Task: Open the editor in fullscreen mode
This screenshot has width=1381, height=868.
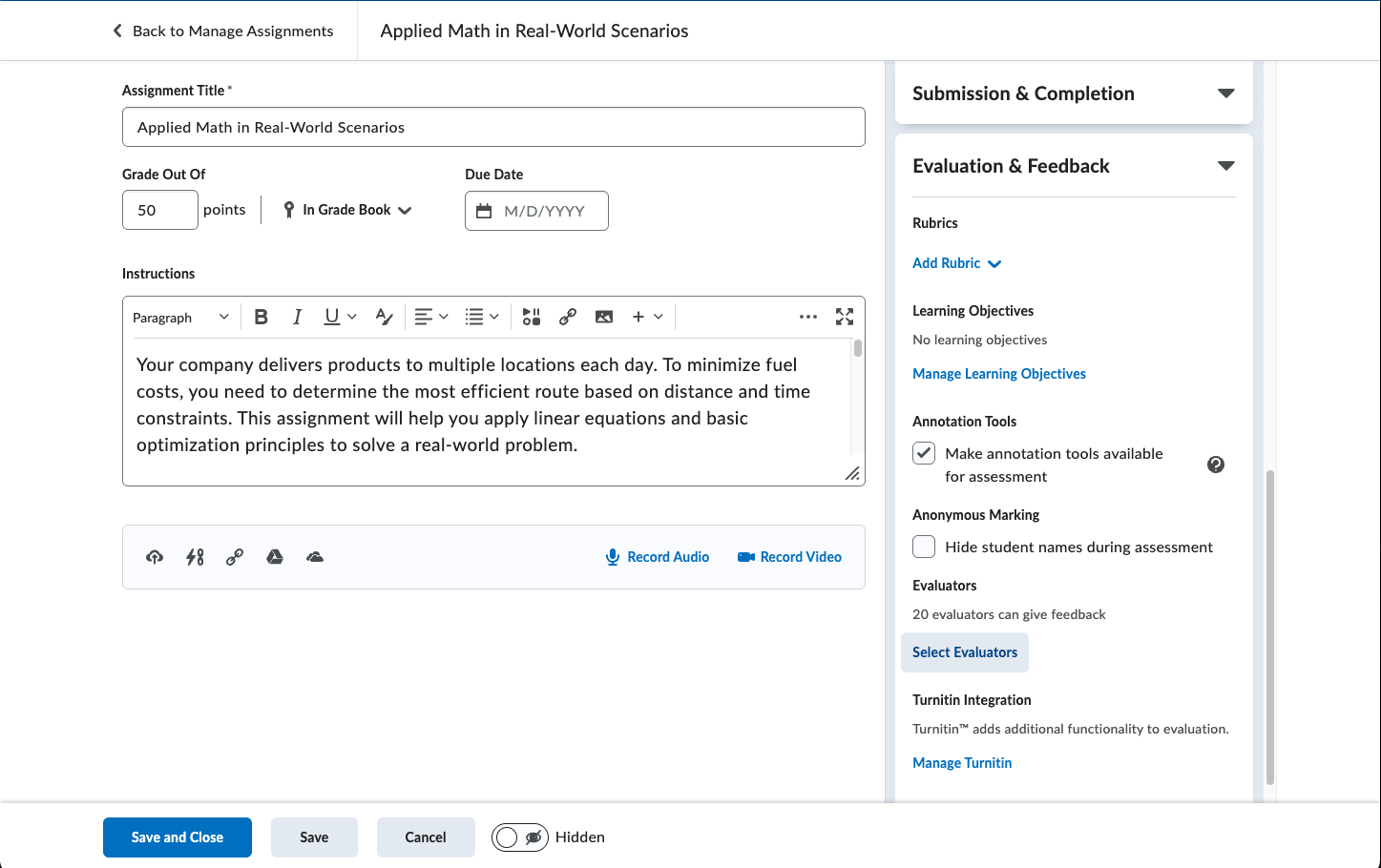Action: pyautogui.click(x=845, y=317)
